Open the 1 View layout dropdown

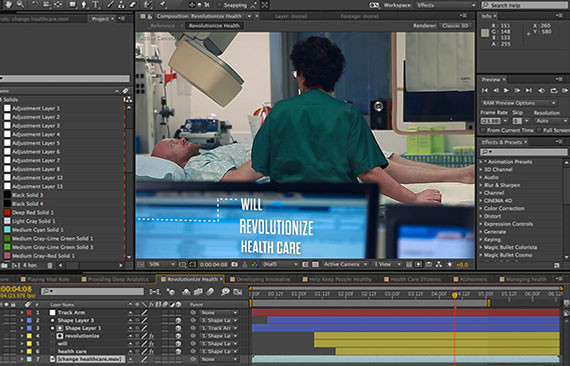[388, 264]
